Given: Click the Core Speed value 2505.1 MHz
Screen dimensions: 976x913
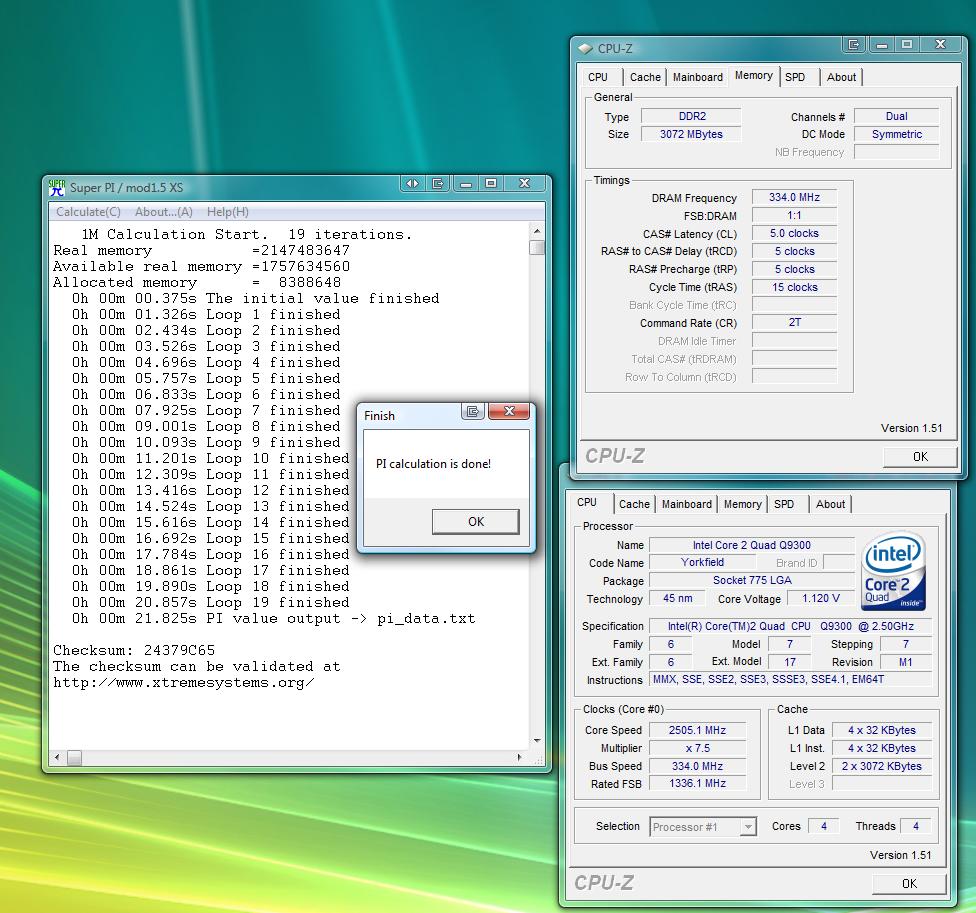Looking at the screenshot, I should pos(697,730).
